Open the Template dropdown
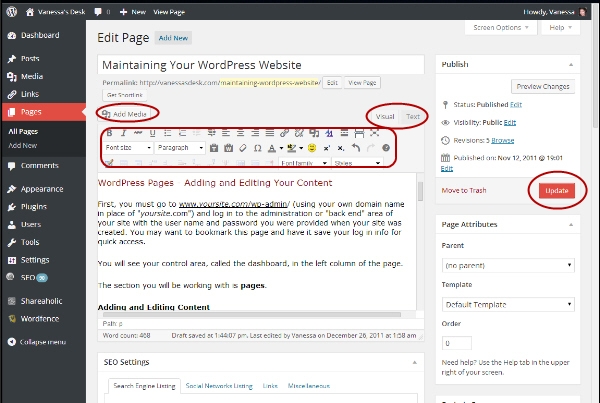 tap(508, 304)
